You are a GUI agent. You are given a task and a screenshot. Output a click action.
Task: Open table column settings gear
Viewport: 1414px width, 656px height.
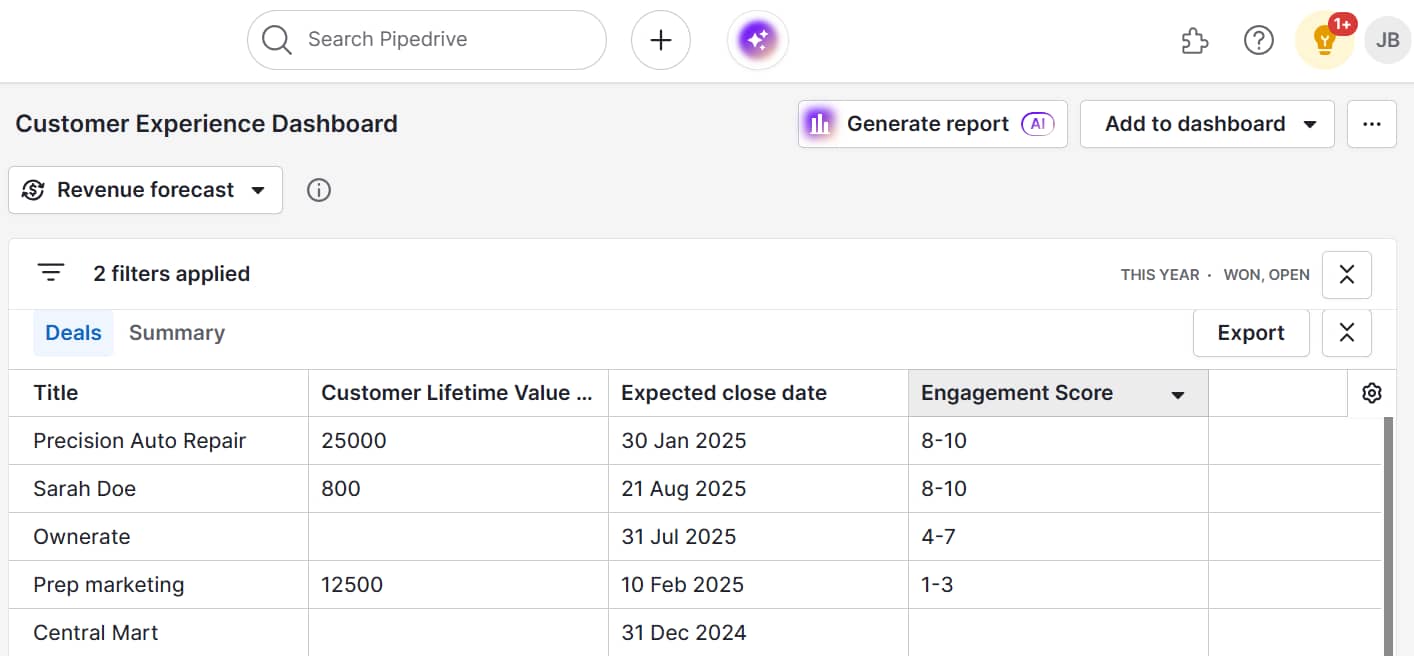coord(1371,393)
